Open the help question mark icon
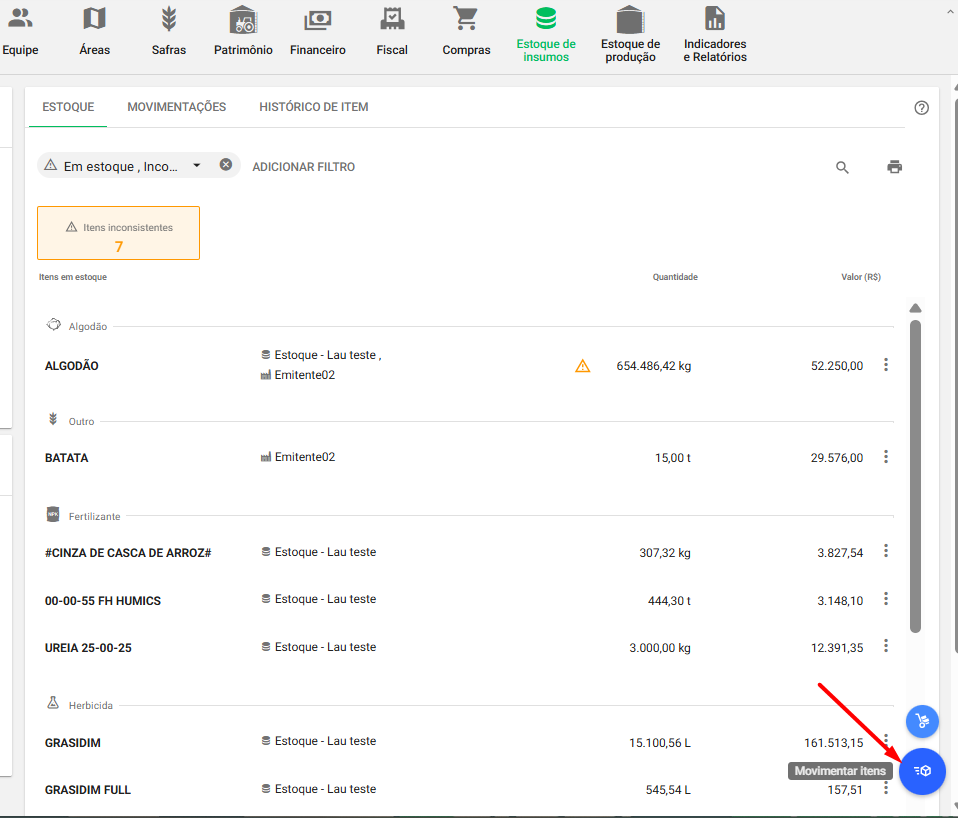This screenshot has width=958, height=818. [x=921, y=108]
